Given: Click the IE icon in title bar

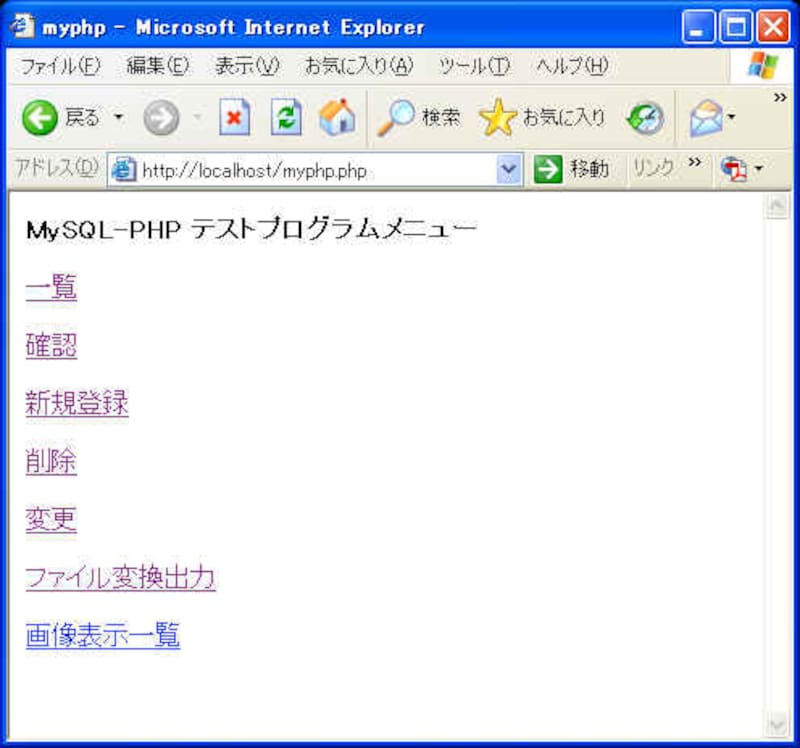Looking at the screenshot, I should point(22,26).
